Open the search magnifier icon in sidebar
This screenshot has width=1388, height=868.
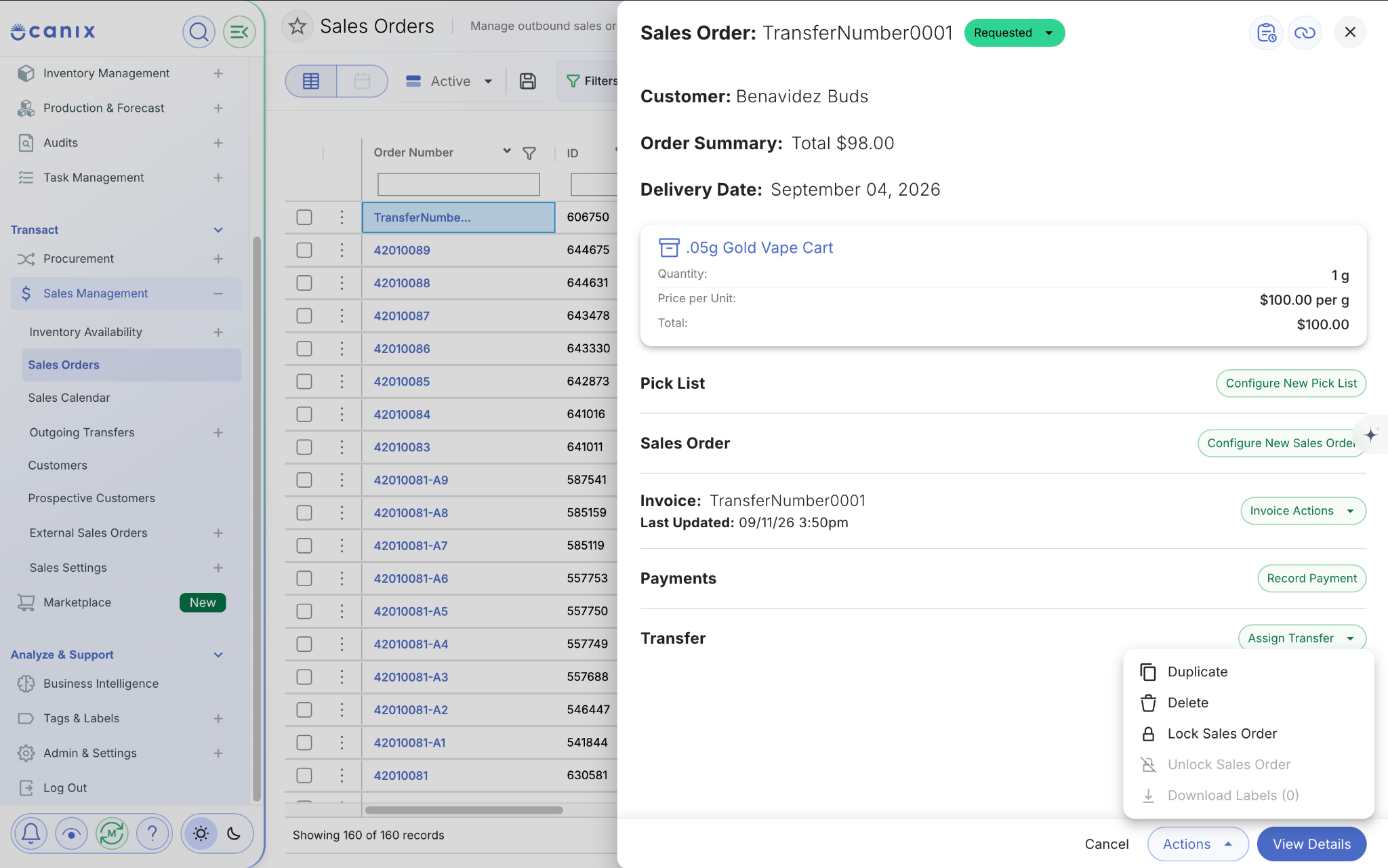pyautogui.click(x=199, y=32)
